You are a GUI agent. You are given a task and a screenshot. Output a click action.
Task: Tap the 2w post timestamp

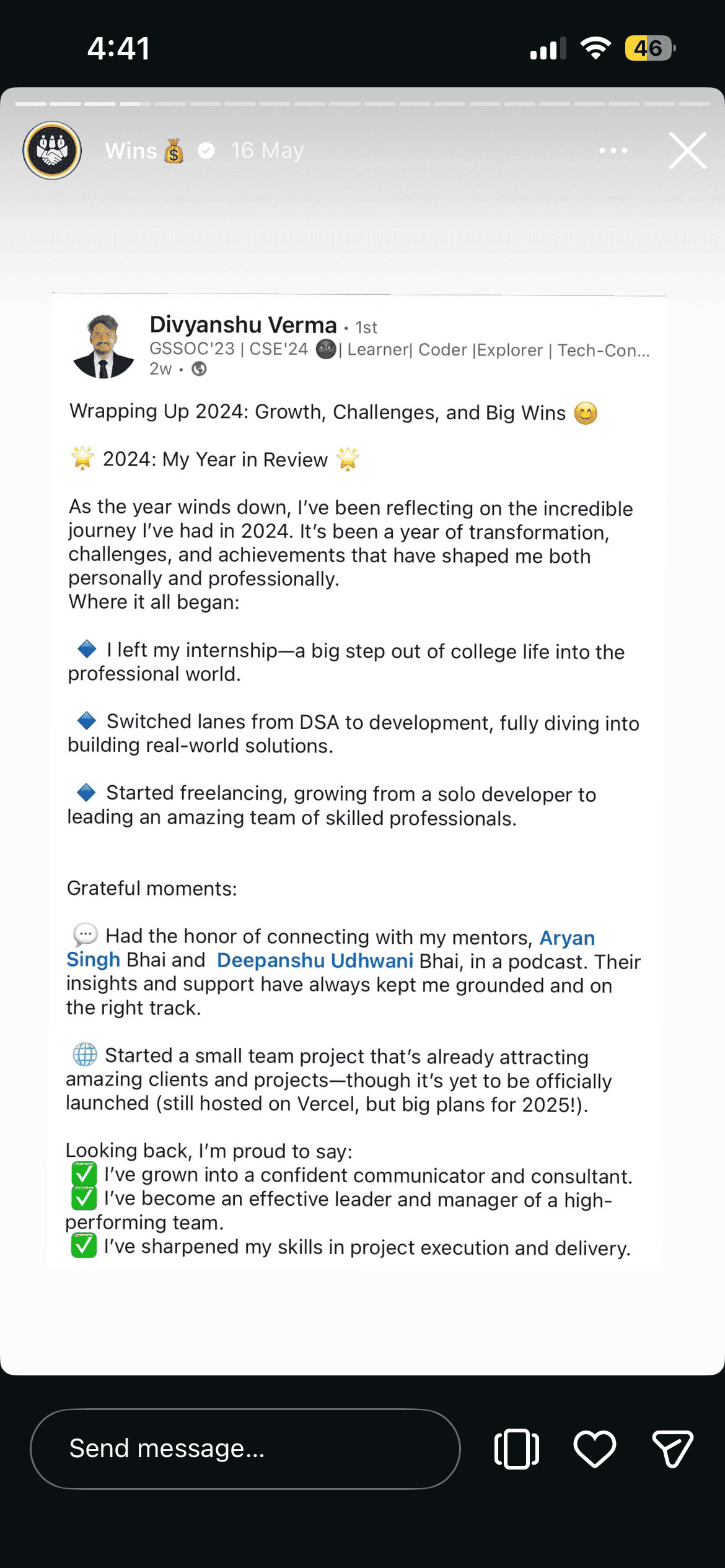(x=159, y=369)
